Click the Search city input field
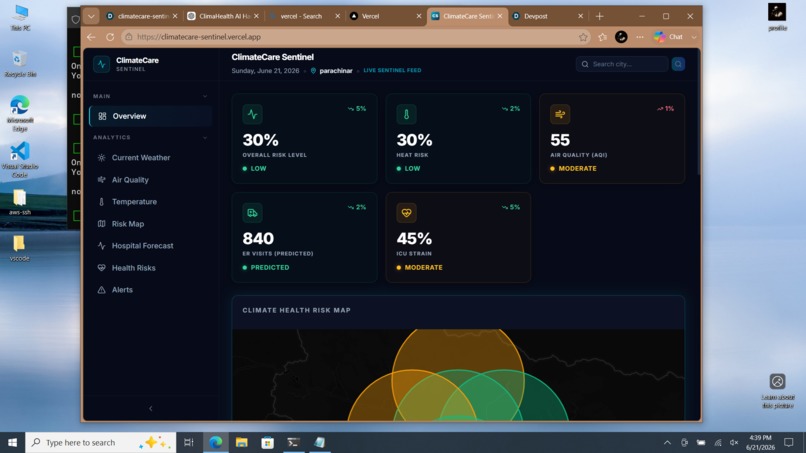The image size is (806, 453). (622, 64)
